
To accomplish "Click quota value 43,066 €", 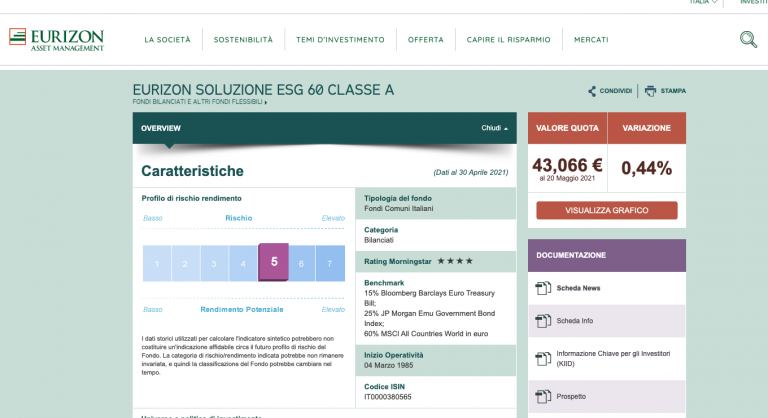I will click(x=567, y=166).
